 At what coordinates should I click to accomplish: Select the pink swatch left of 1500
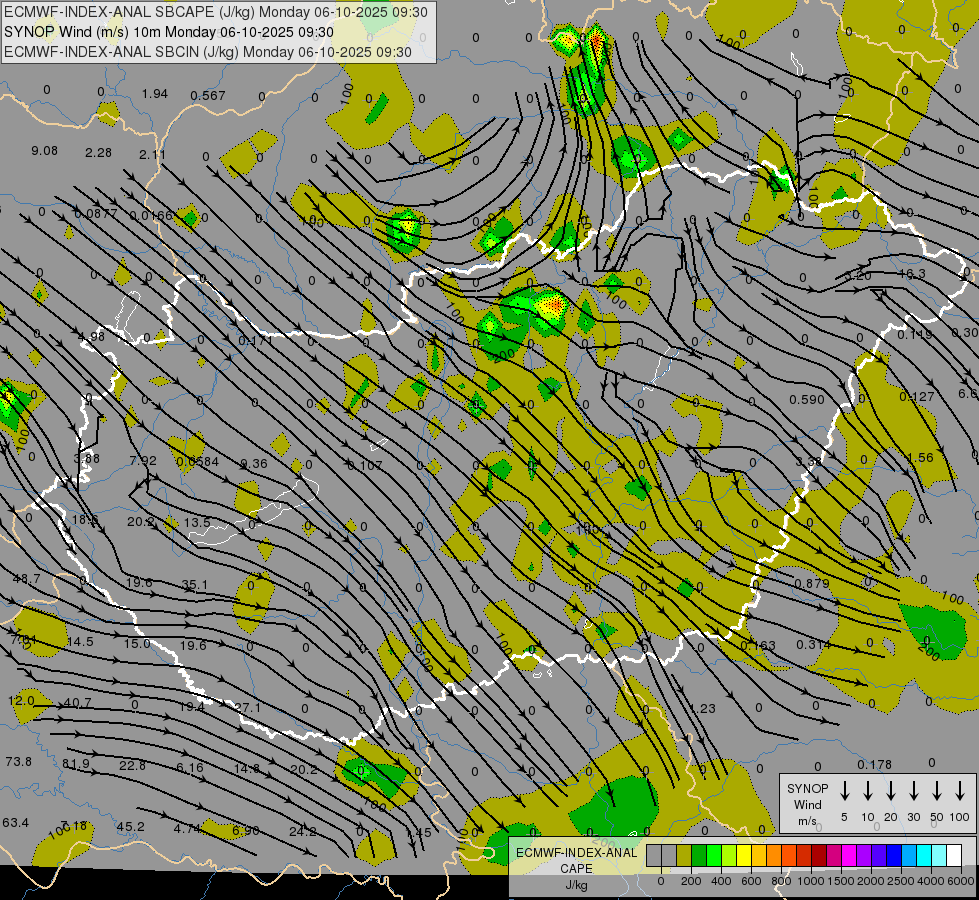pos(834,855)
